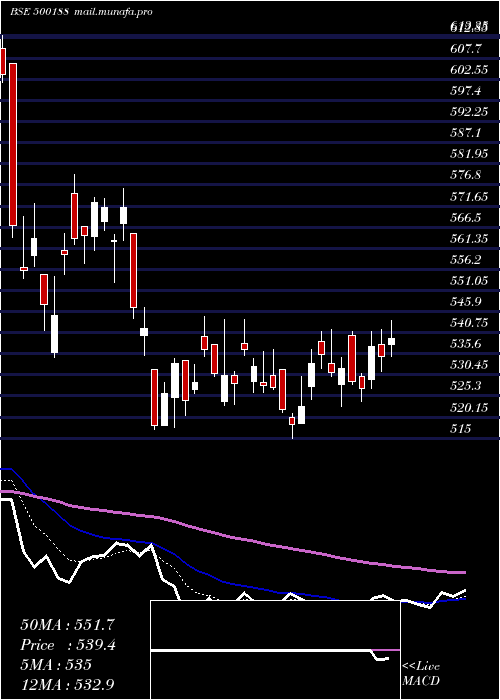
Task: Select the 592.25 price axis label
Action: (x=469, y=112)
